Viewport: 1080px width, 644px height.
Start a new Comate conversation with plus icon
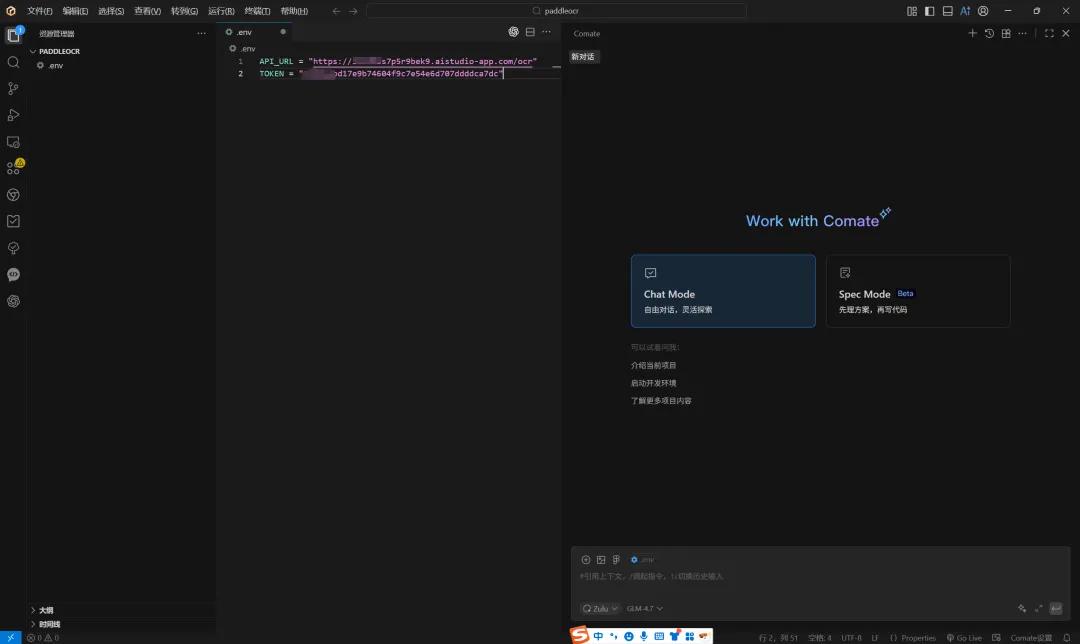point(973,33)
